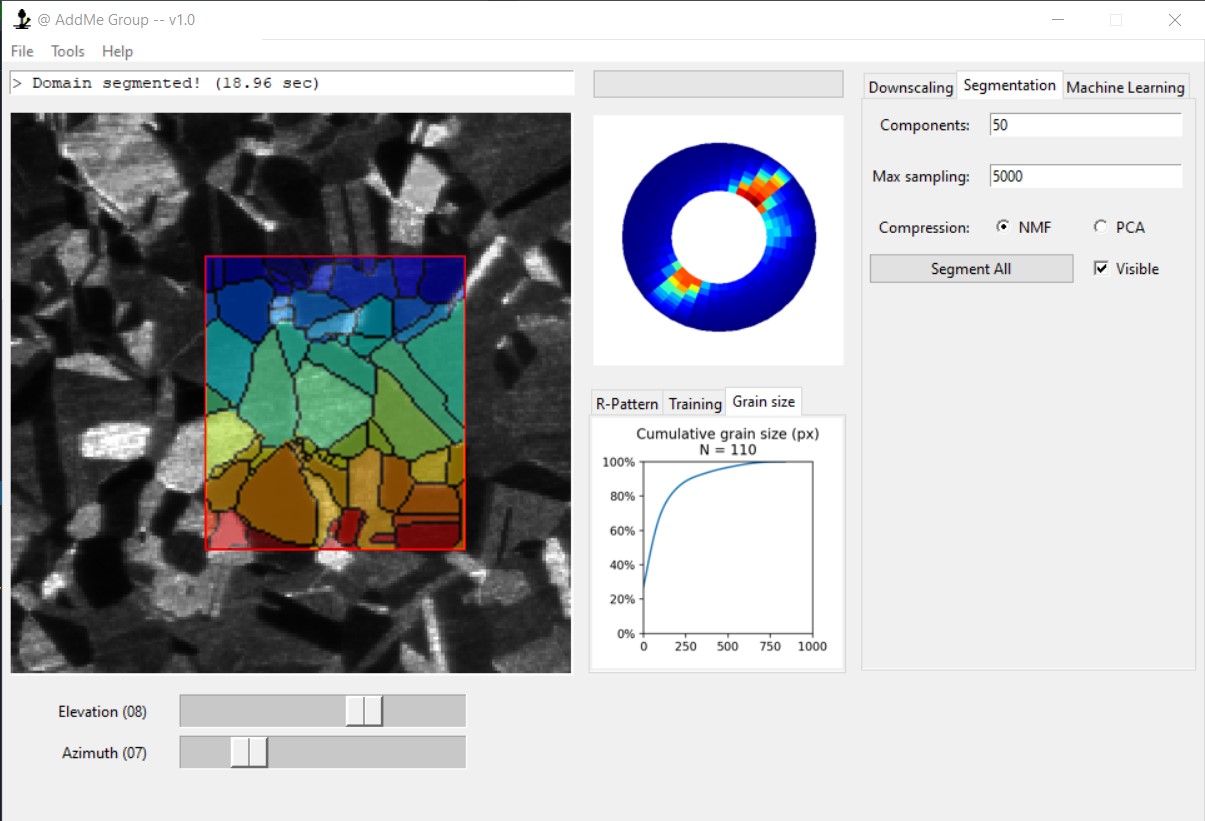The height and width of the screenshot is (821, 1205).
Task: Click the colored segmented region in the image
Action: point(336,403)
